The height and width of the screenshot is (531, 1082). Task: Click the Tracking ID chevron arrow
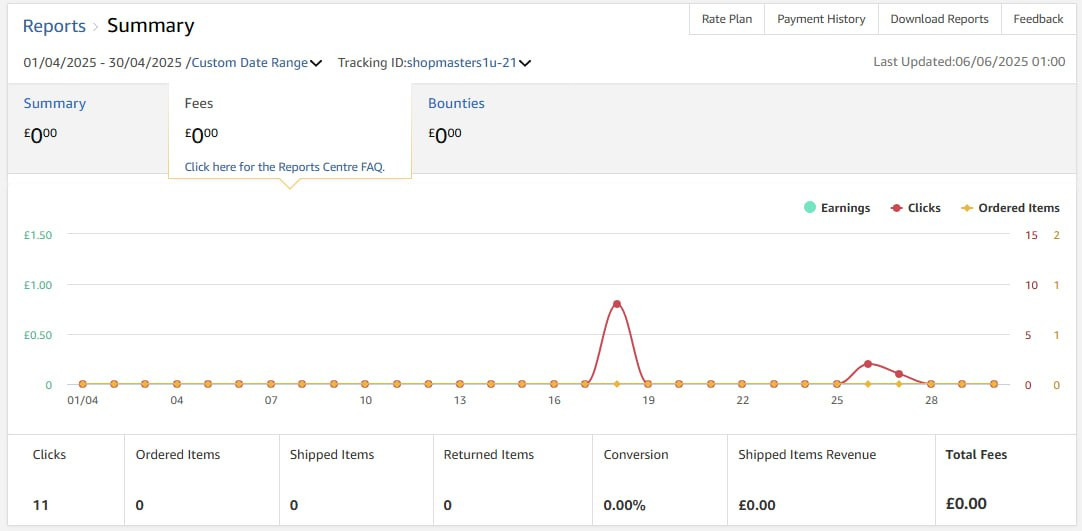point(525,63)
